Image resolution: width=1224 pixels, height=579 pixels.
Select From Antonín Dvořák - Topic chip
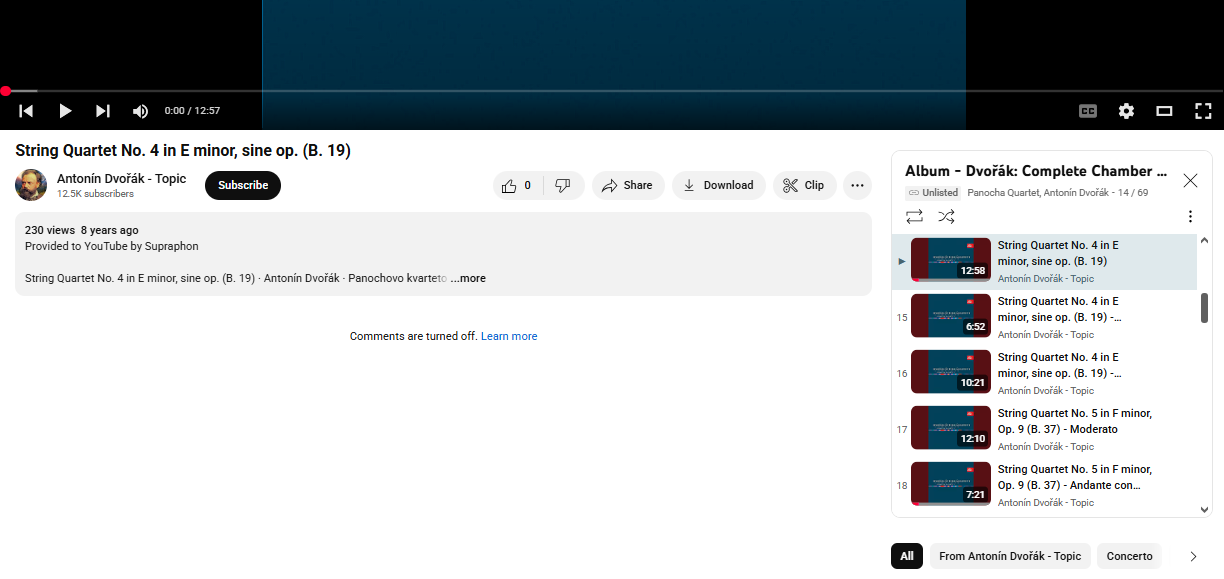[1010, 556]
